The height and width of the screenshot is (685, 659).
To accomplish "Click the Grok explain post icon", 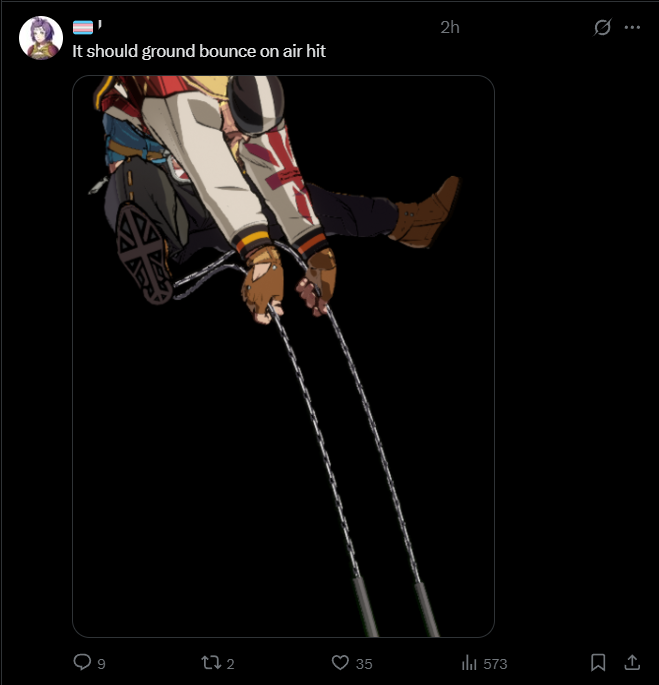I will [602, 27].
